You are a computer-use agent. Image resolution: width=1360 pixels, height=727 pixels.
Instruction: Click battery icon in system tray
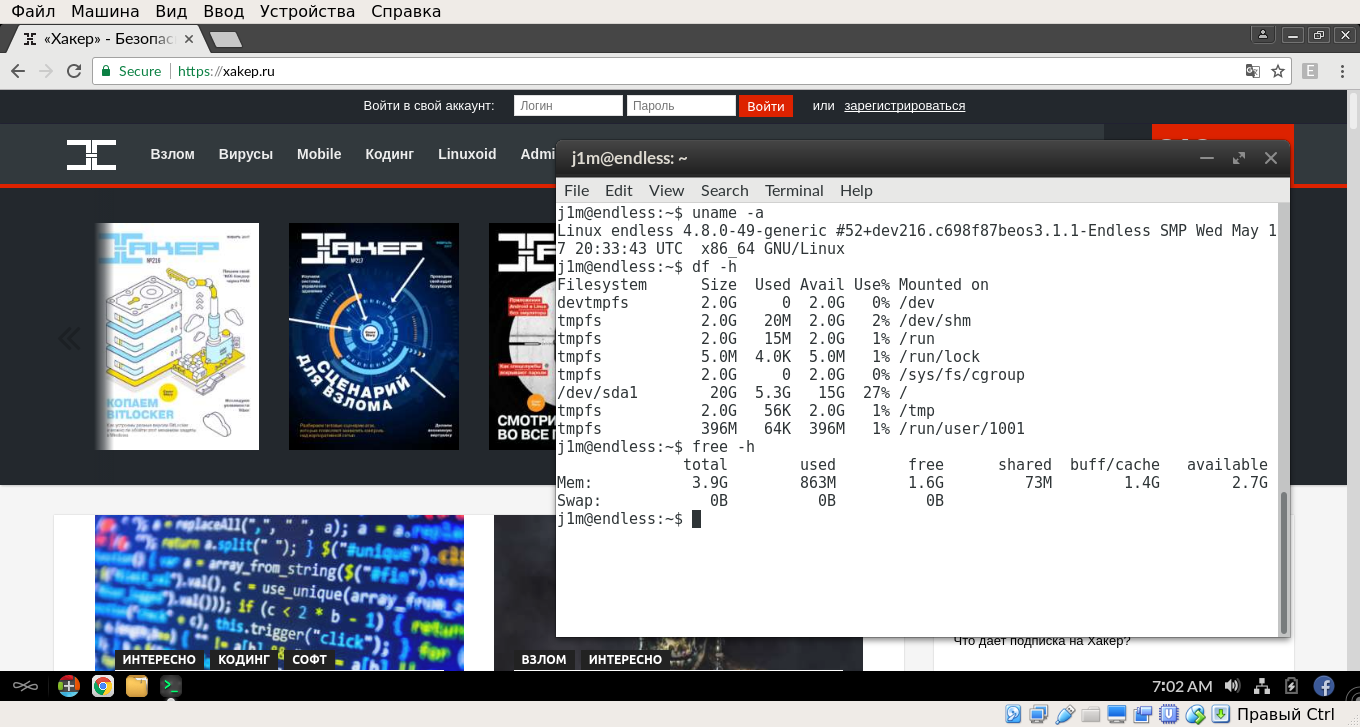[1291, 686]
